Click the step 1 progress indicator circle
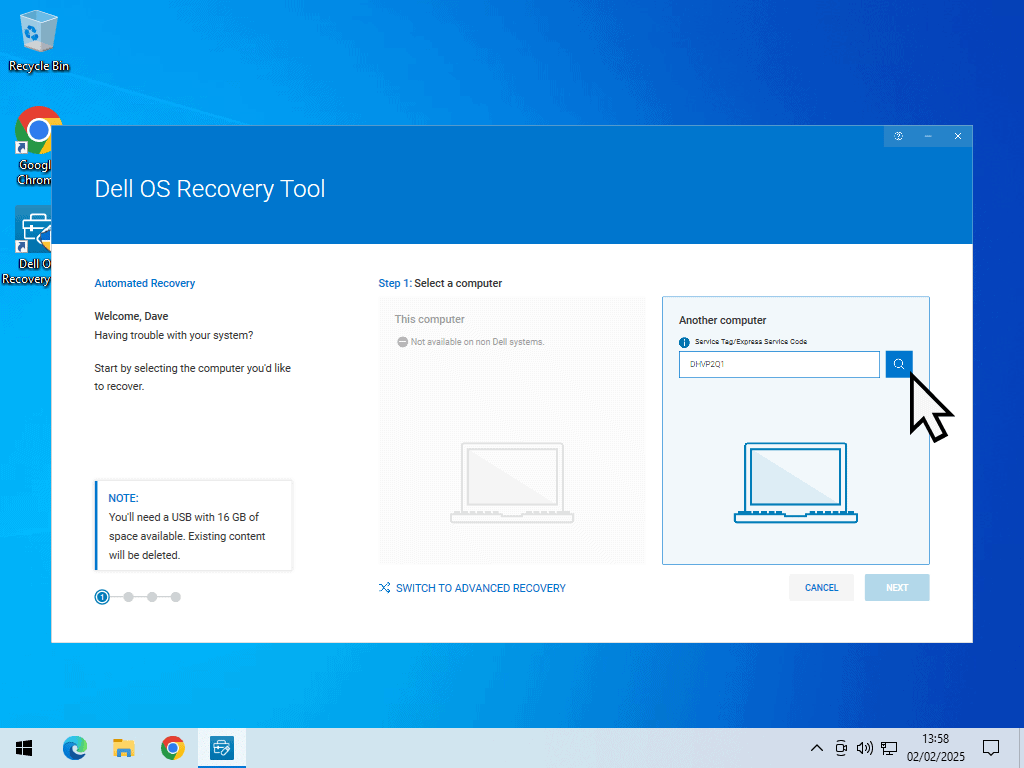This screenshot has width=1024, height=768. (x=102, y=597)
